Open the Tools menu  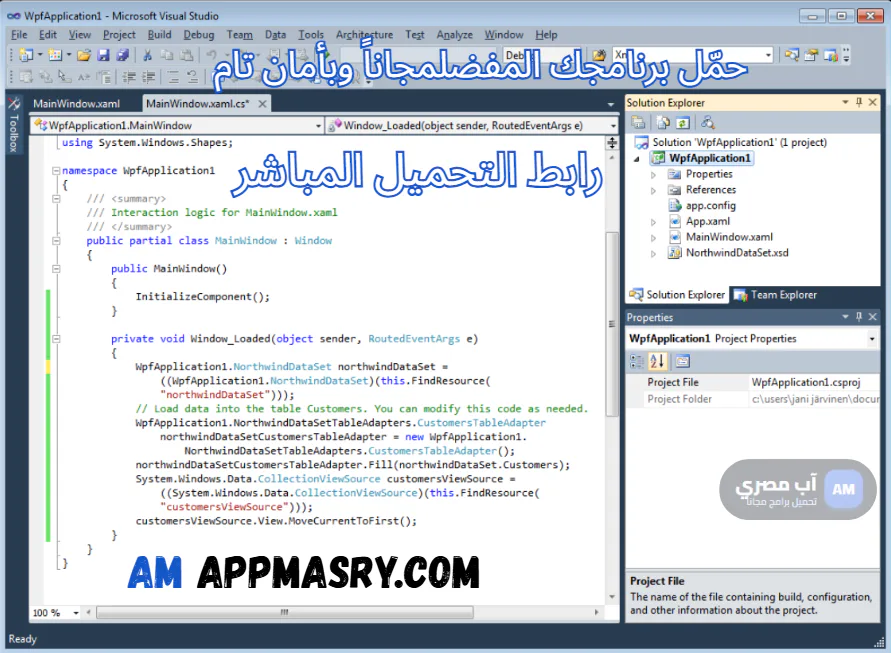(x=311, y=35)
